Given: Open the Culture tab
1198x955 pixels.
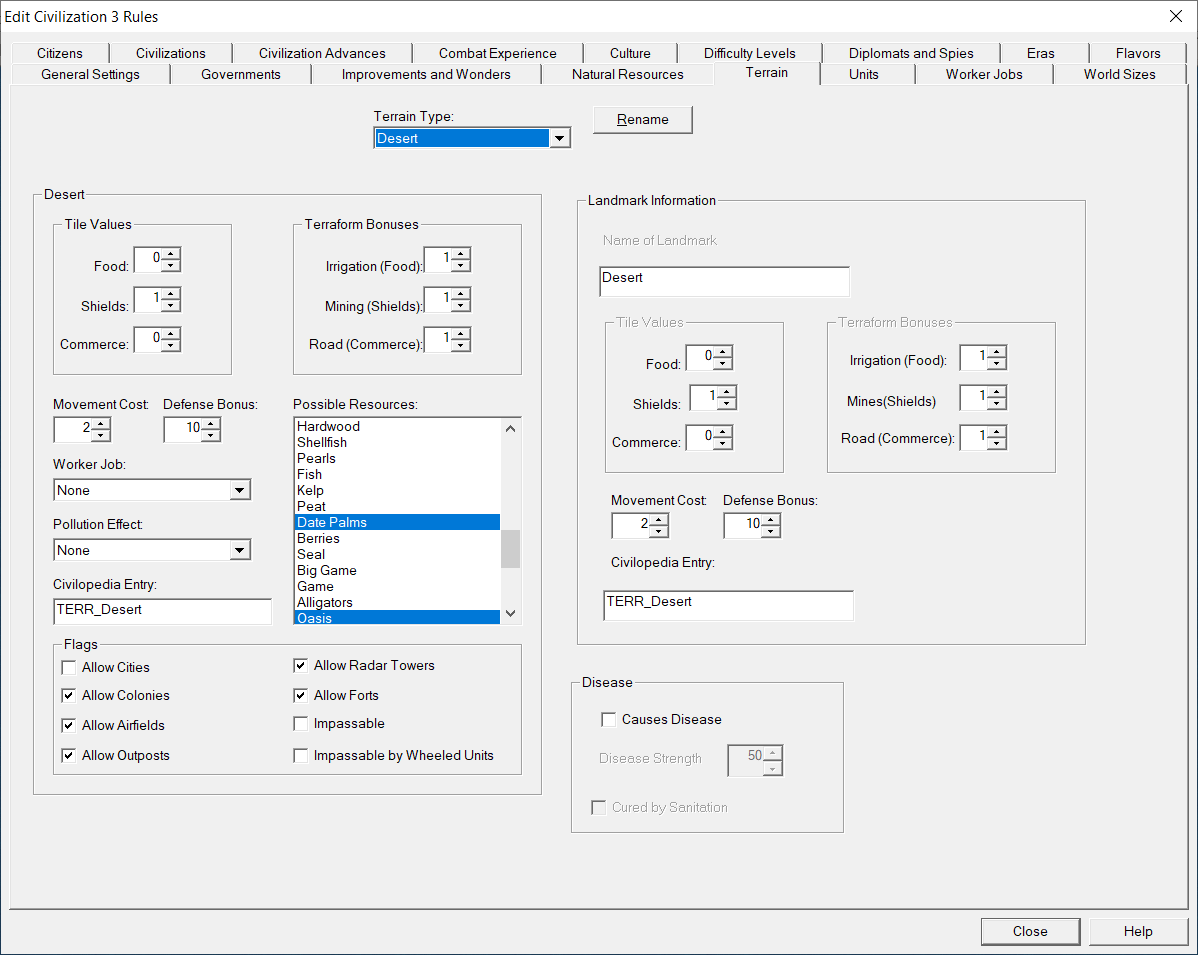Looking at the screenshot, I should (630, 53).
